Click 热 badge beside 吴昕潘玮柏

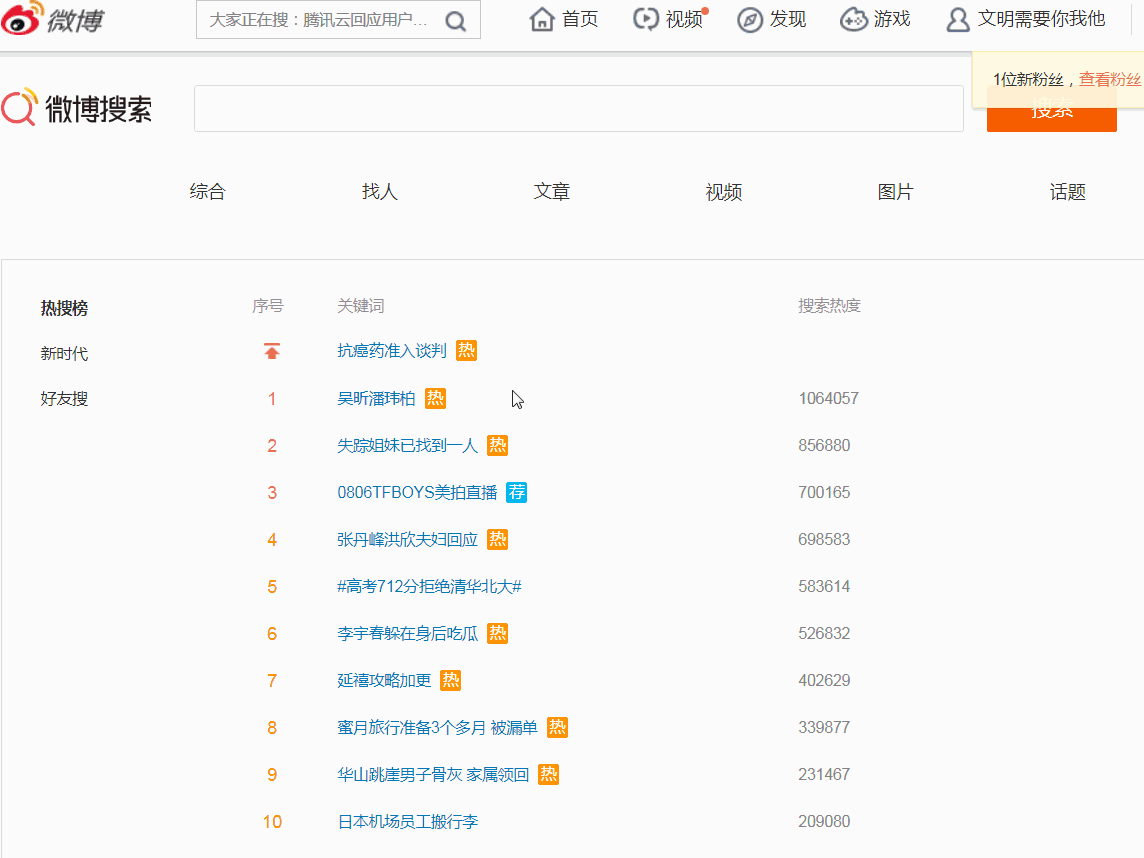point(436,398)
